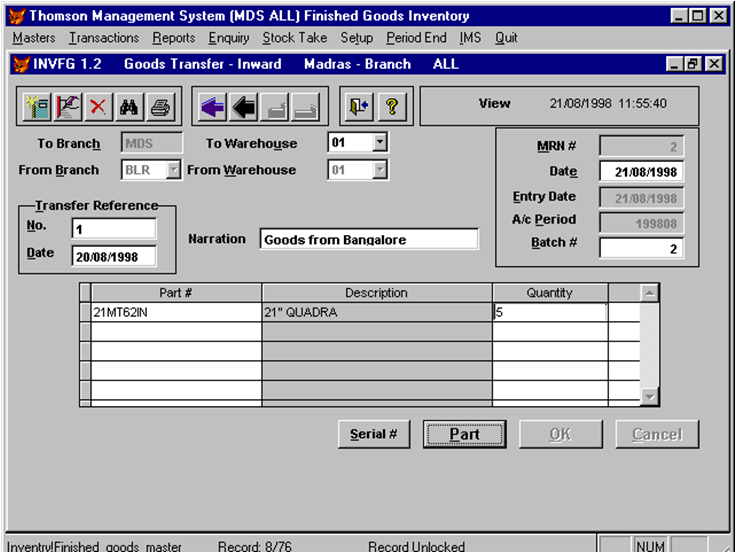The image size is (736, 553).
Task: Click the OK button
Action: pos(560,434)
